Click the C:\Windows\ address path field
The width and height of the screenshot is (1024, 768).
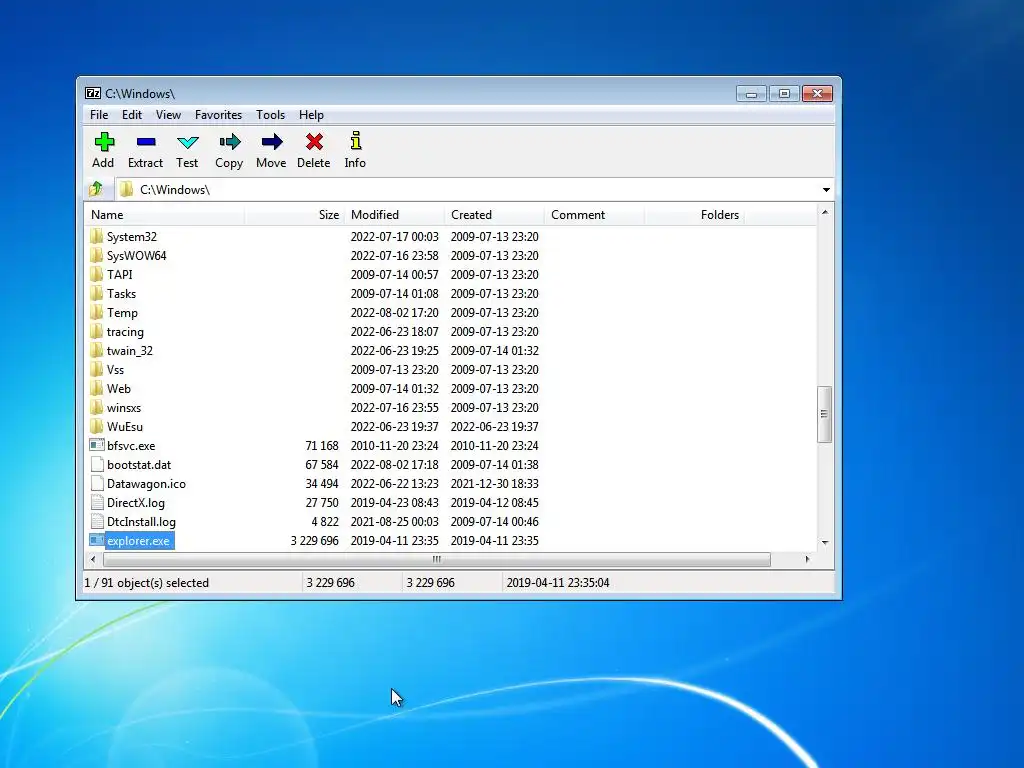[468, 189]
